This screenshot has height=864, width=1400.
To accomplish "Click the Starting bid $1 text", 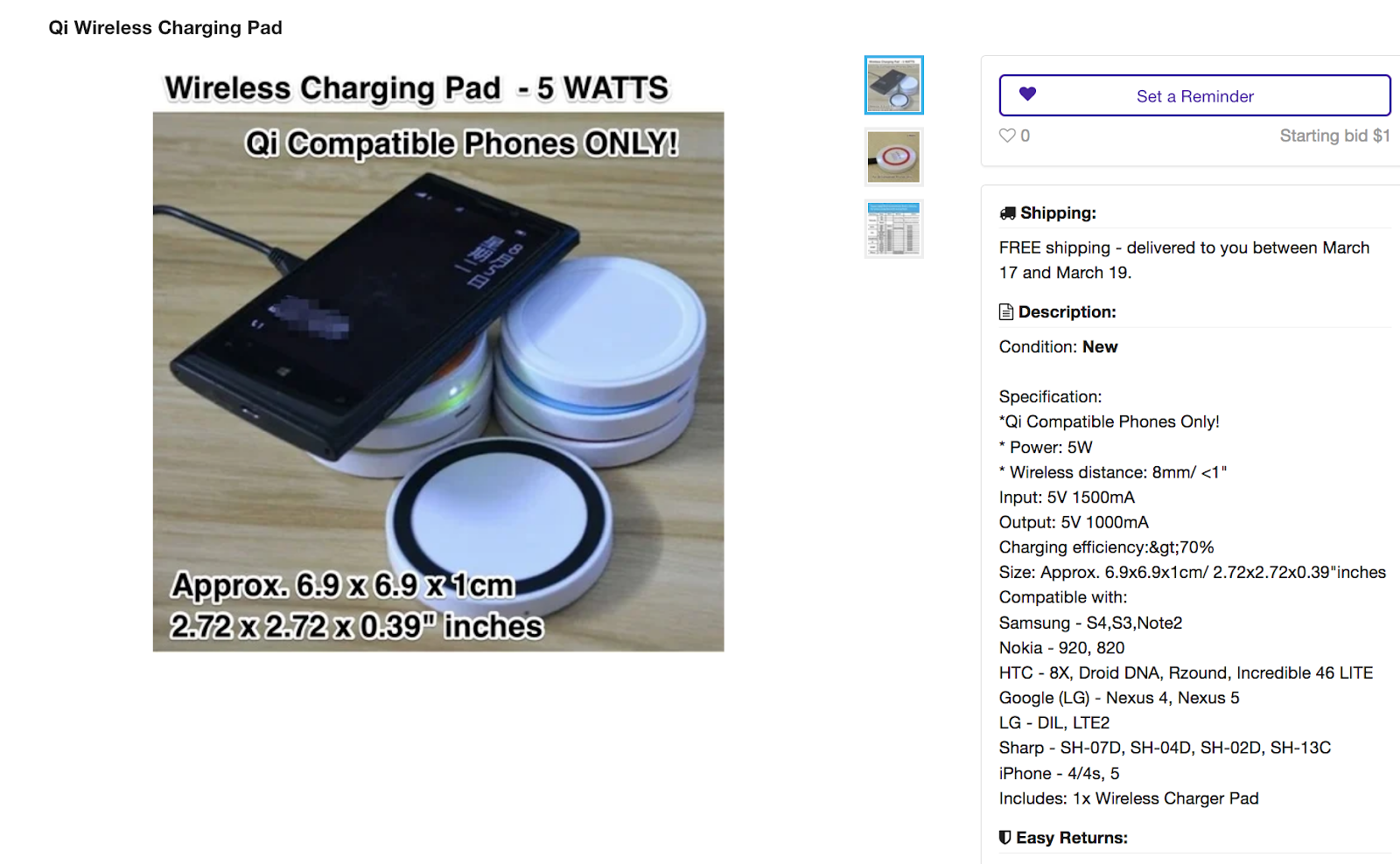I will (1334, 136).
